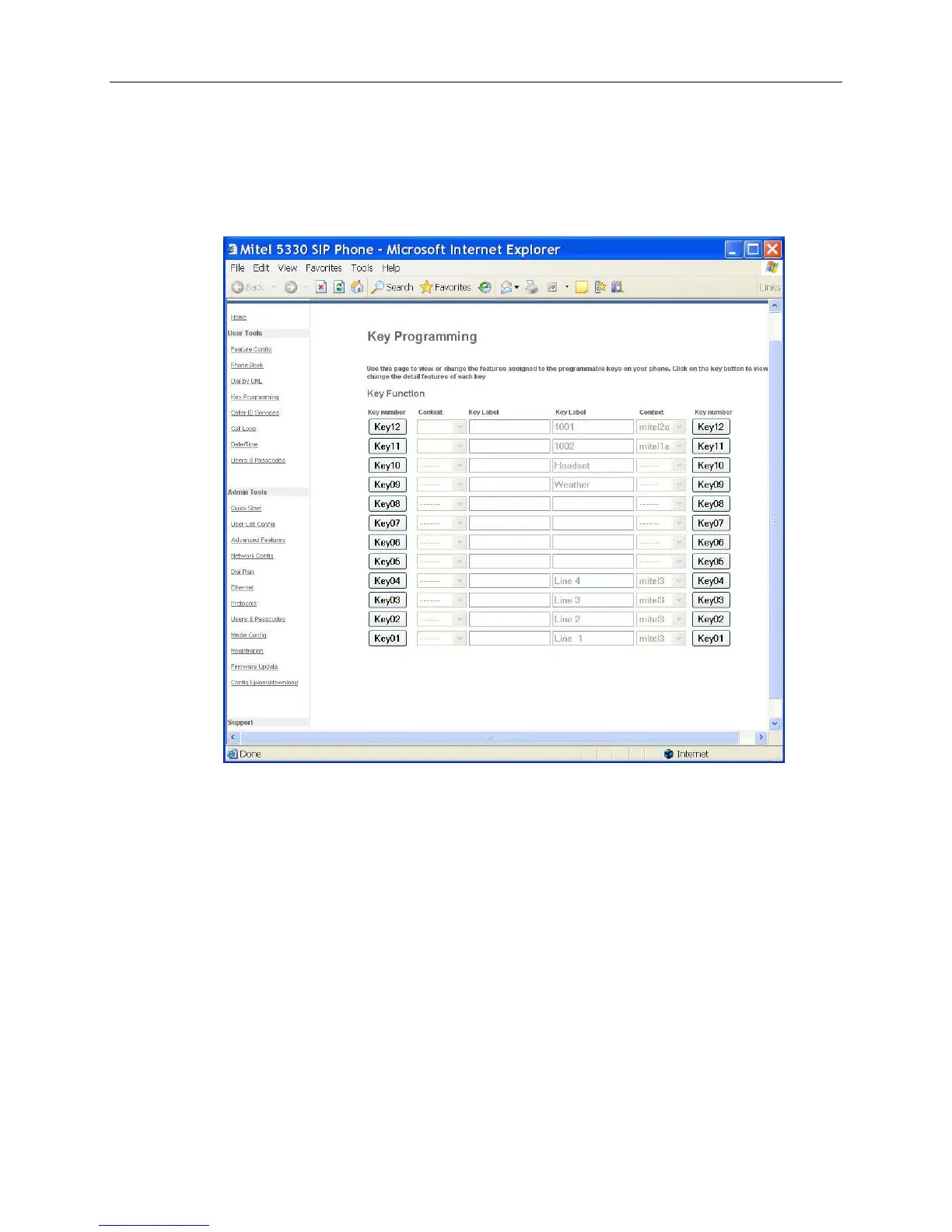Click the first-column Key01 button
The width and height of the screenshot is (952, 1232).
387,639
